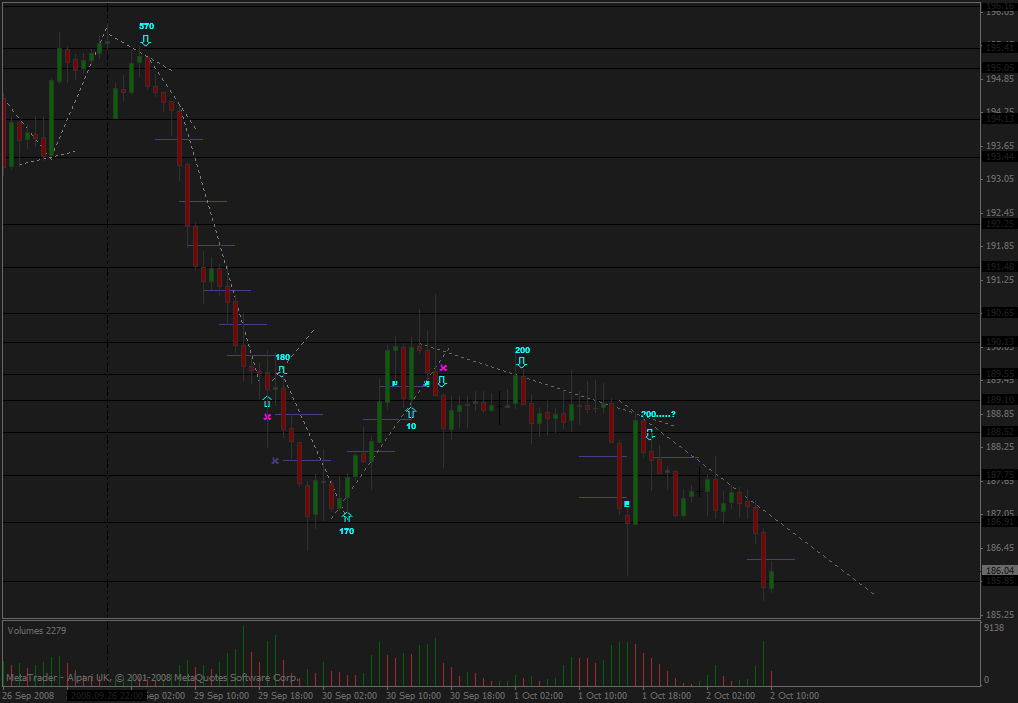
Task: Click the 170 text label
Action: (x=347, y=531)
